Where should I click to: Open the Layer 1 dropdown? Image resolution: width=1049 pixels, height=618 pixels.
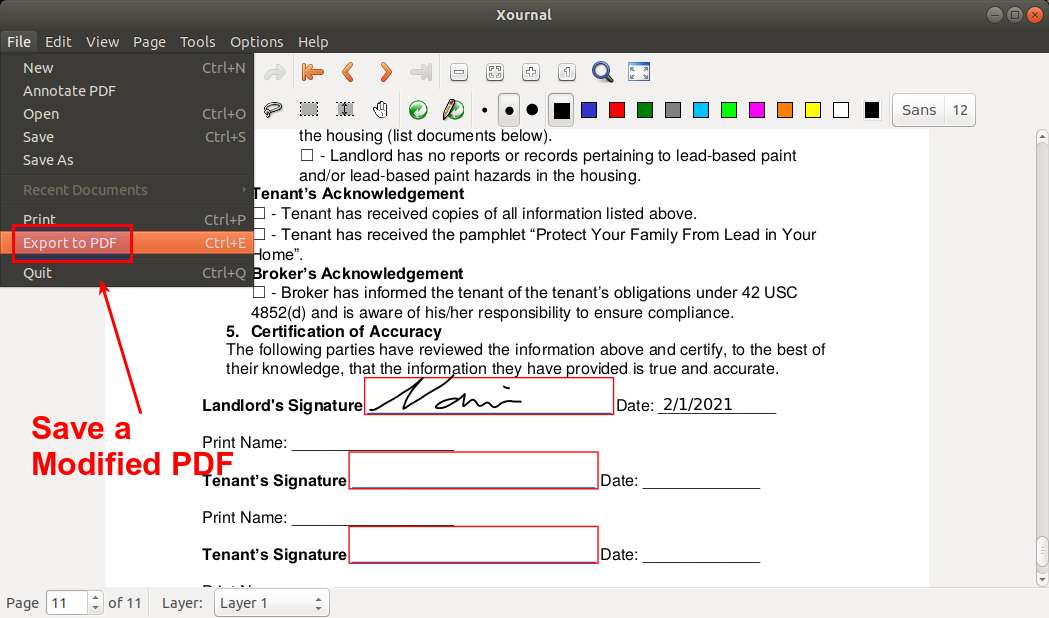271,603
